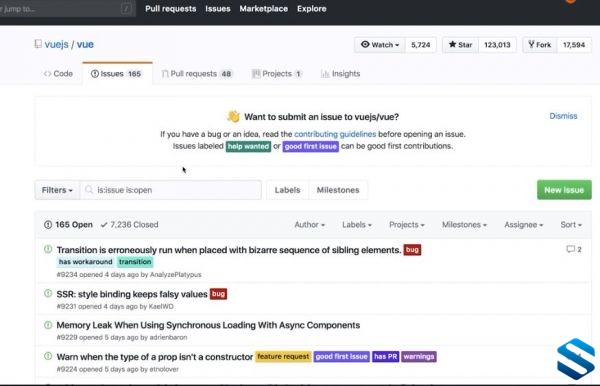The height and width of the screenshot is (386, 600).
Task: Expand the Author filter dropdown
Action: coord(310,225)
